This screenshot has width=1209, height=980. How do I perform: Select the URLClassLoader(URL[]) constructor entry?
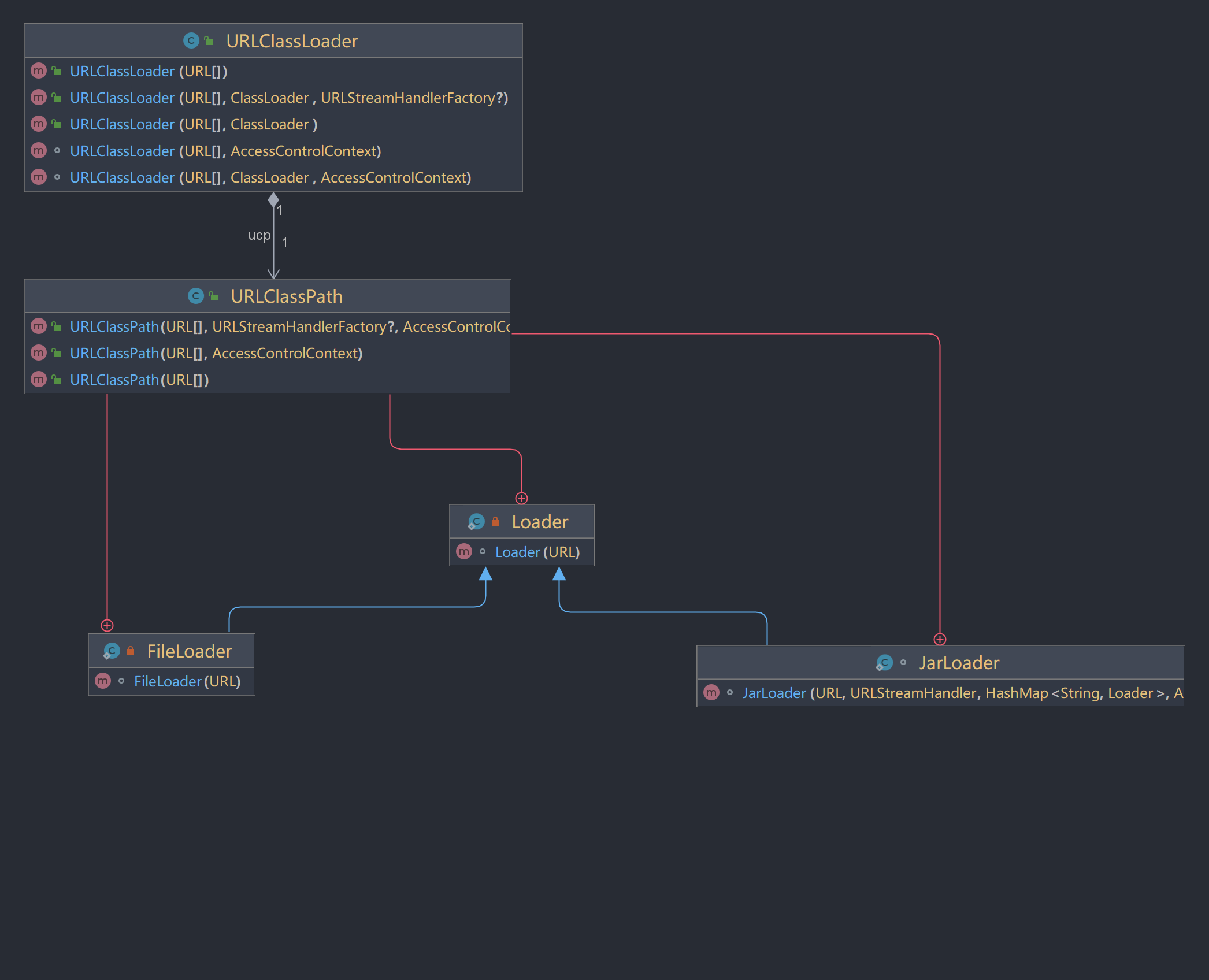point(149,71)
